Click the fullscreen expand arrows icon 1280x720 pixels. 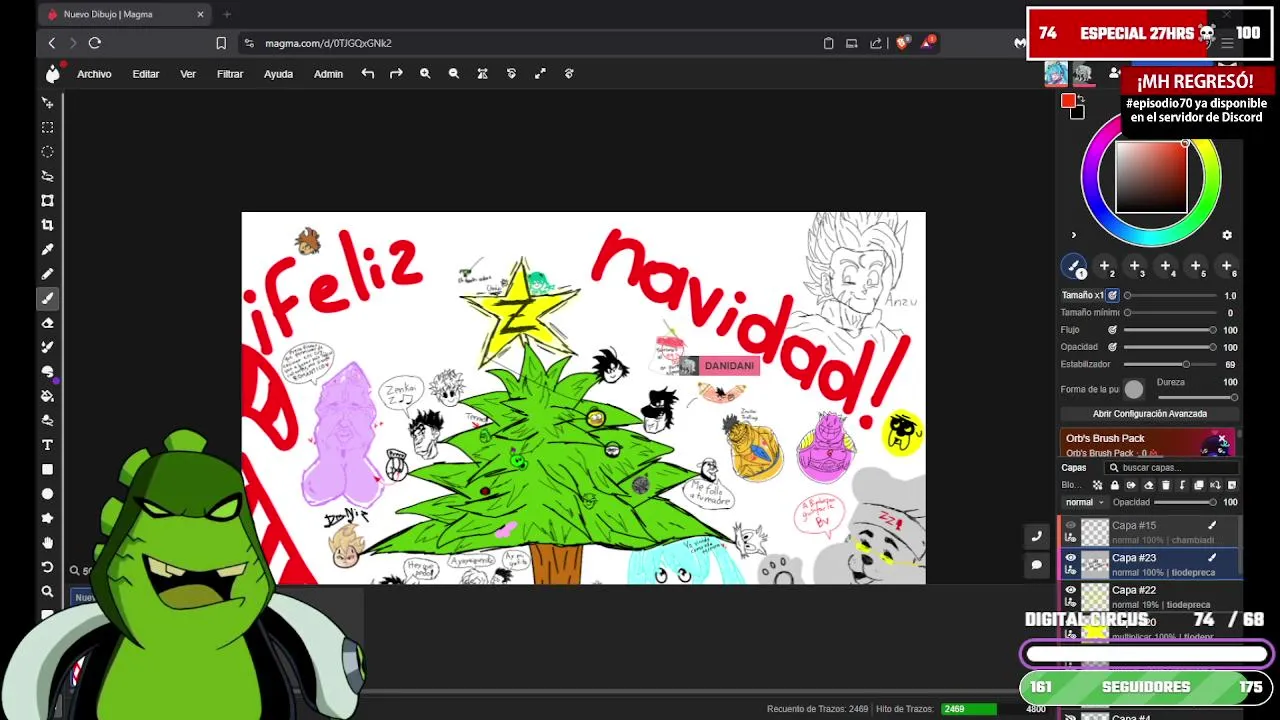click(540, 73)
